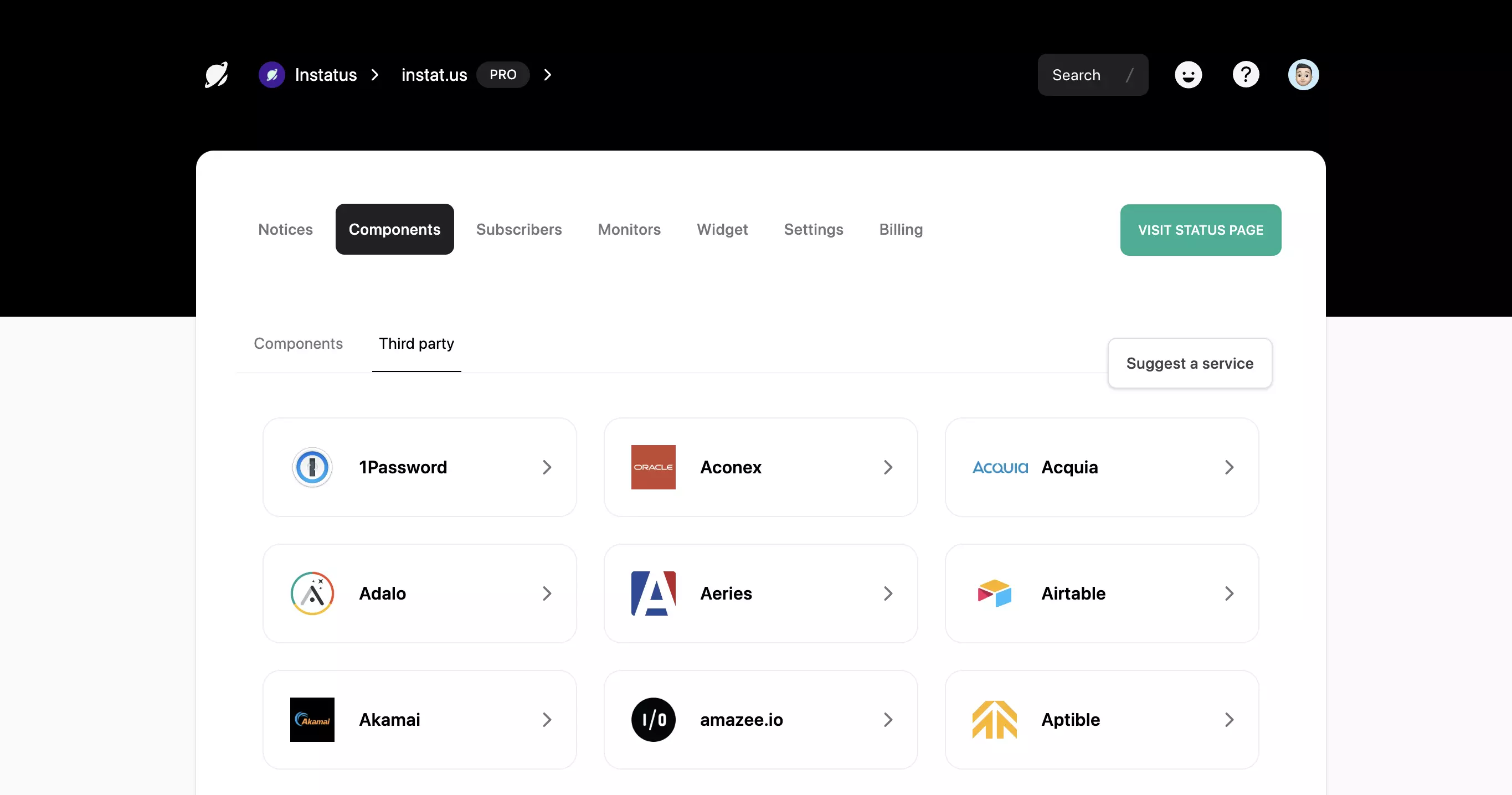
Task: Click the Akamai logo thumbnail
Action: 312,719
